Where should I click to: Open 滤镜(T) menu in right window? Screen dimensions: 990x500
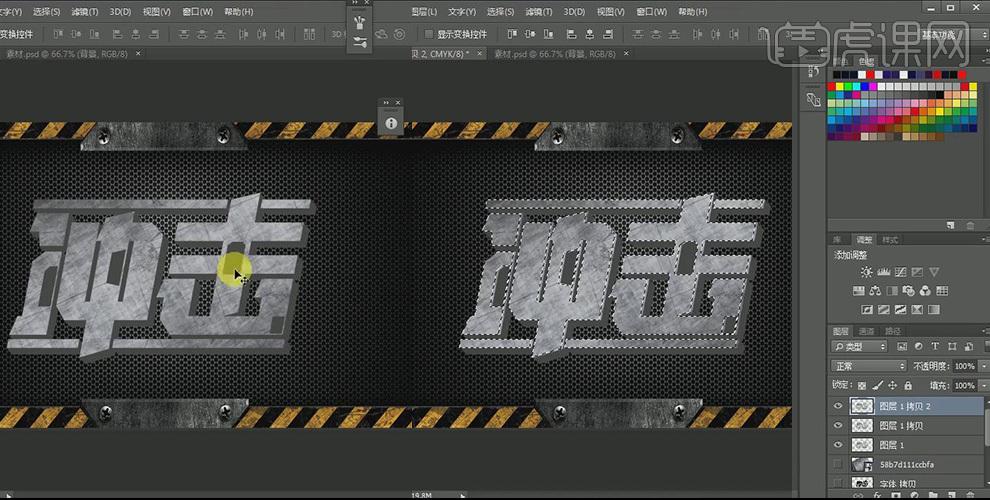click(x=537, y=12)
